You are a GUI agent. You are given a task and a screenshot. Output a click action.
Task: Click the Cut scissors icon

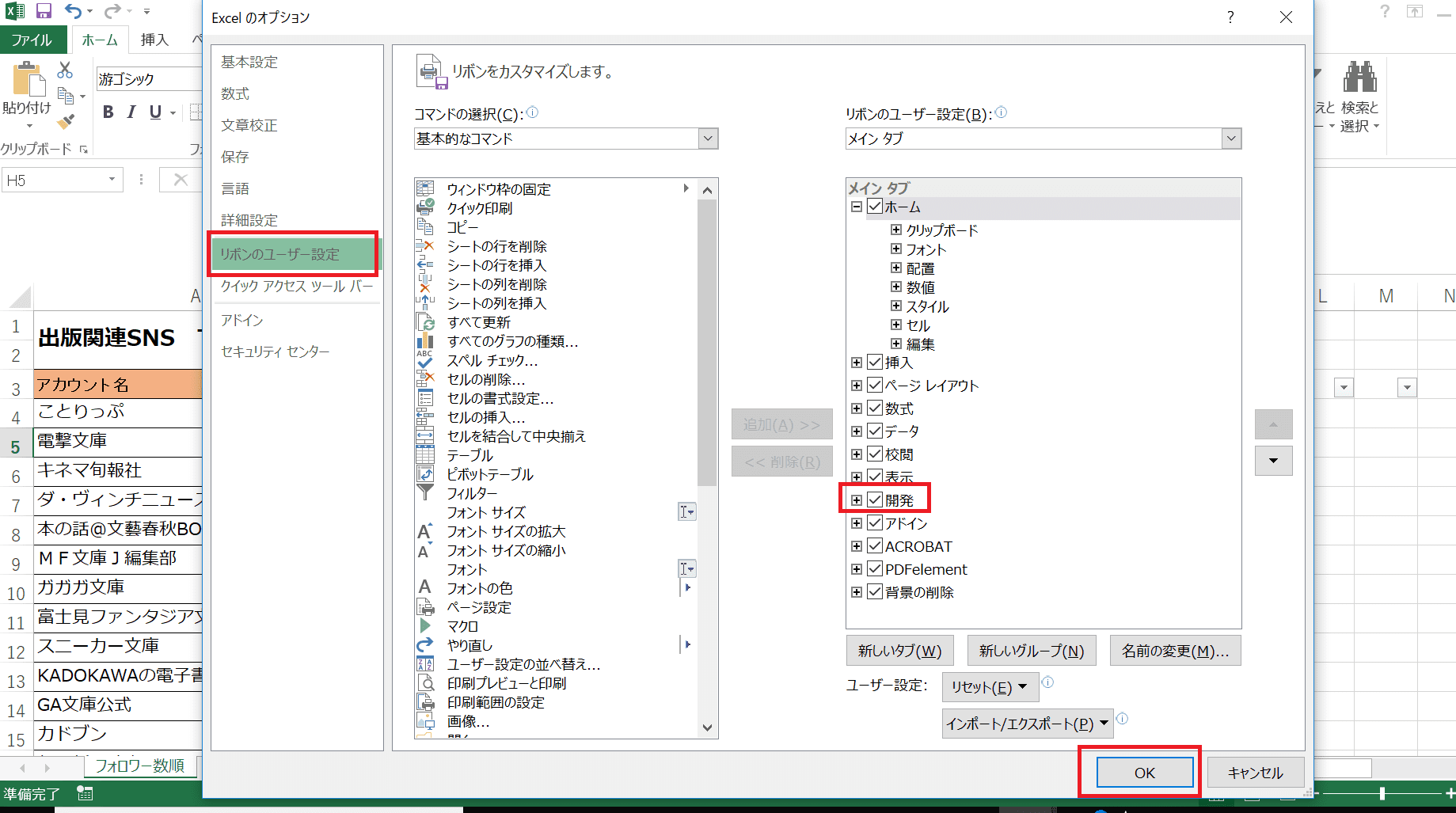65,70
